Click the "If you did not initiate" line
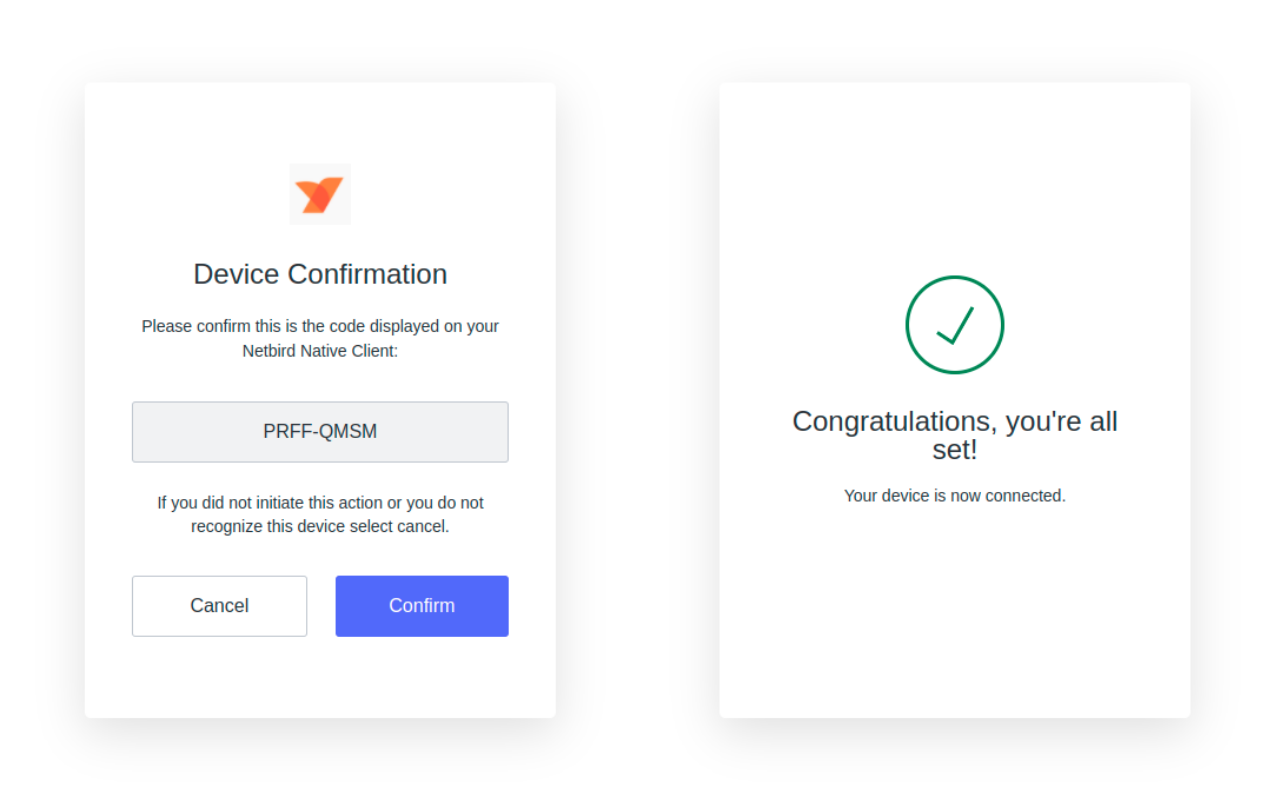The width and height of the screenshot is (1280, 804). coord(320,502)
